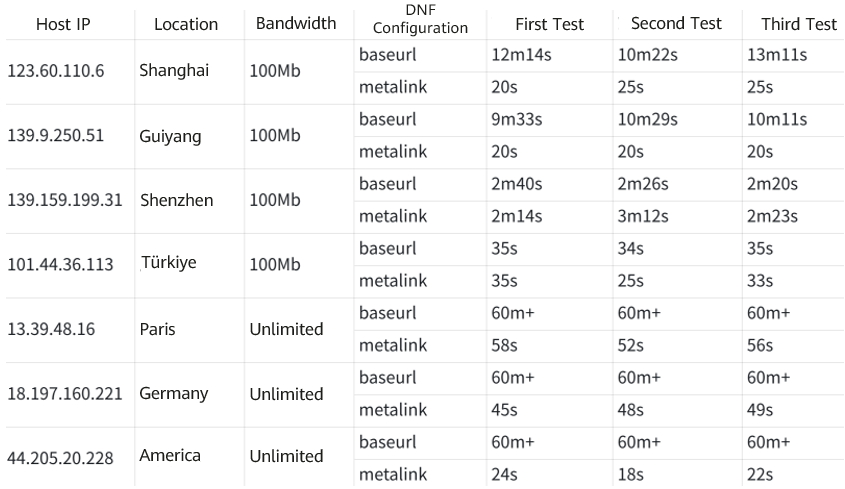Click the DNF Configuration column header
Image resolution: width=845 pixels, height=489 pixels.
tap(420, 21)
